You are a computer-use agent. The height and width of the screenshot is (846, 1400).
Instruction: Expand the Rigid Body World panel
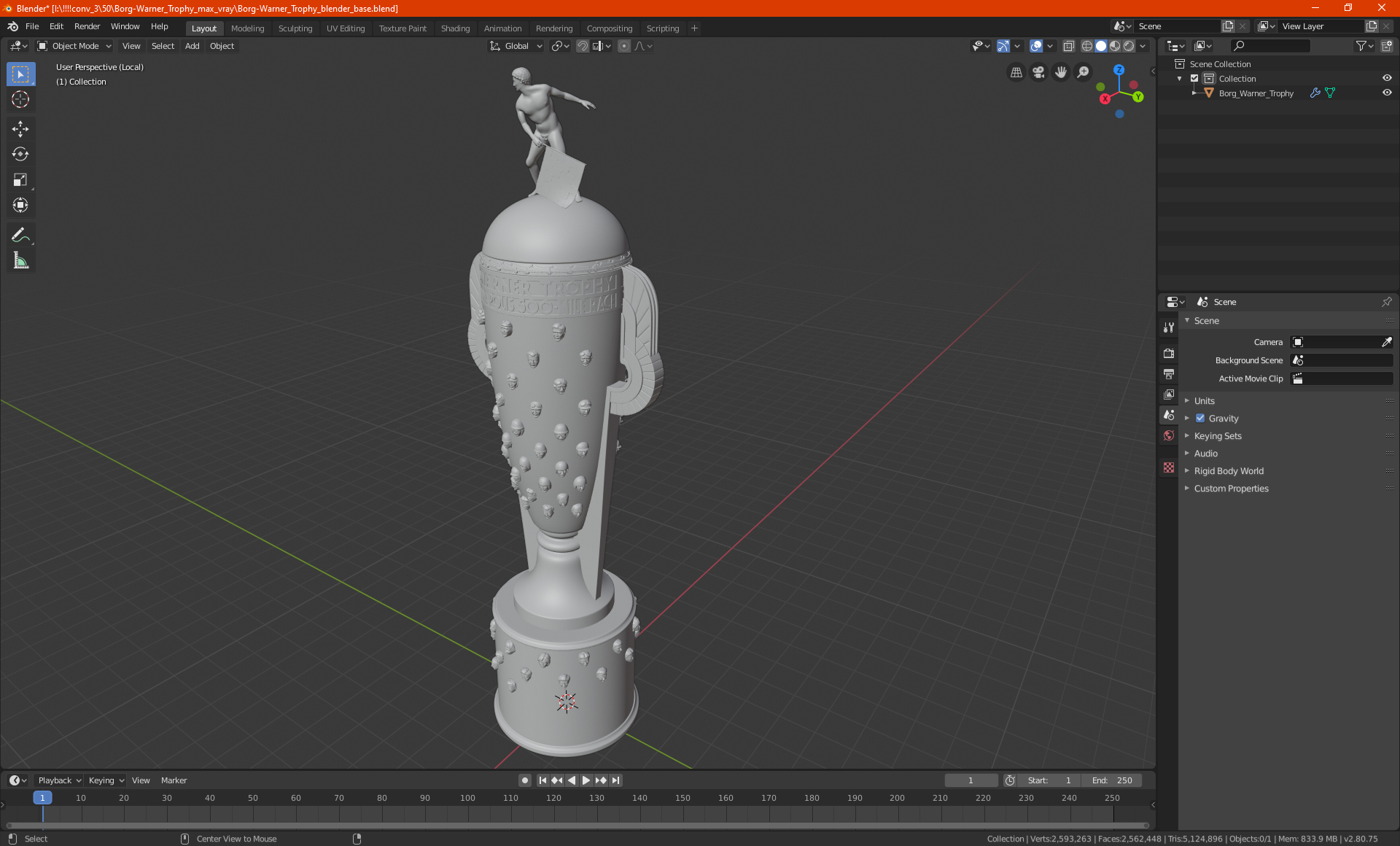click(x=1228, y=471)
